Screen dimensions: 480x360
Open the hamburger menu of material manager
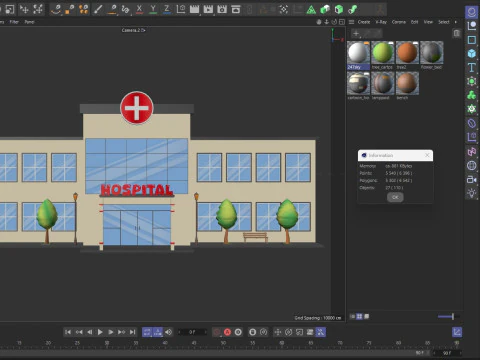(x=351, y=22)
